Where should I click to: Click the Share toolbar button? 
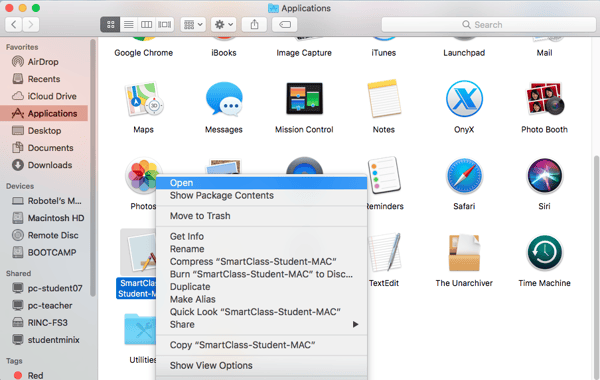pos(254,24)
